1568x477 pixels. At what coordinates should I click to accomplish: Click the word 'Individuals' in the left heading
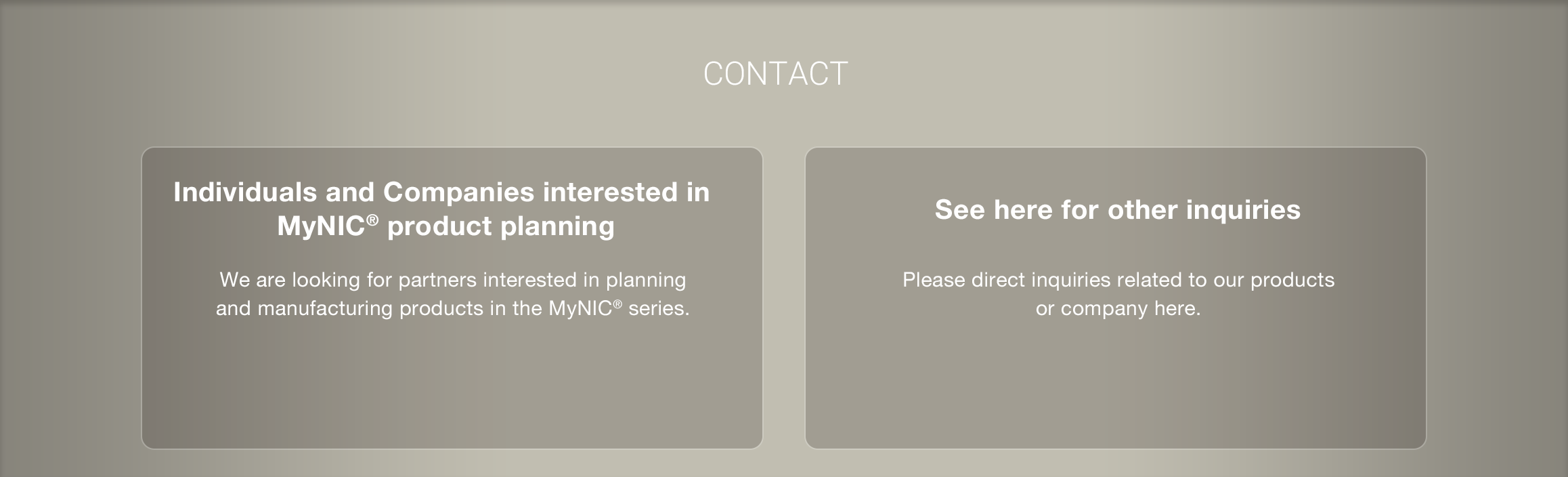pyautogui.click(x=245, y=192)
